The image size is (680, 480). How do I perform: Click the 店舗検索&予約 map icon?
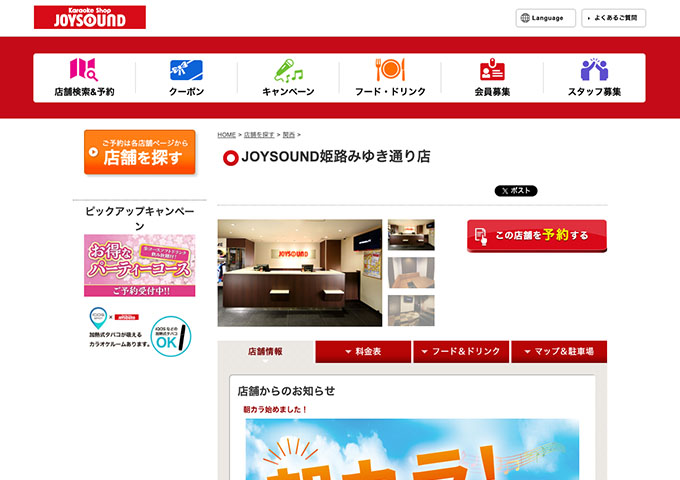coord(84,69)
